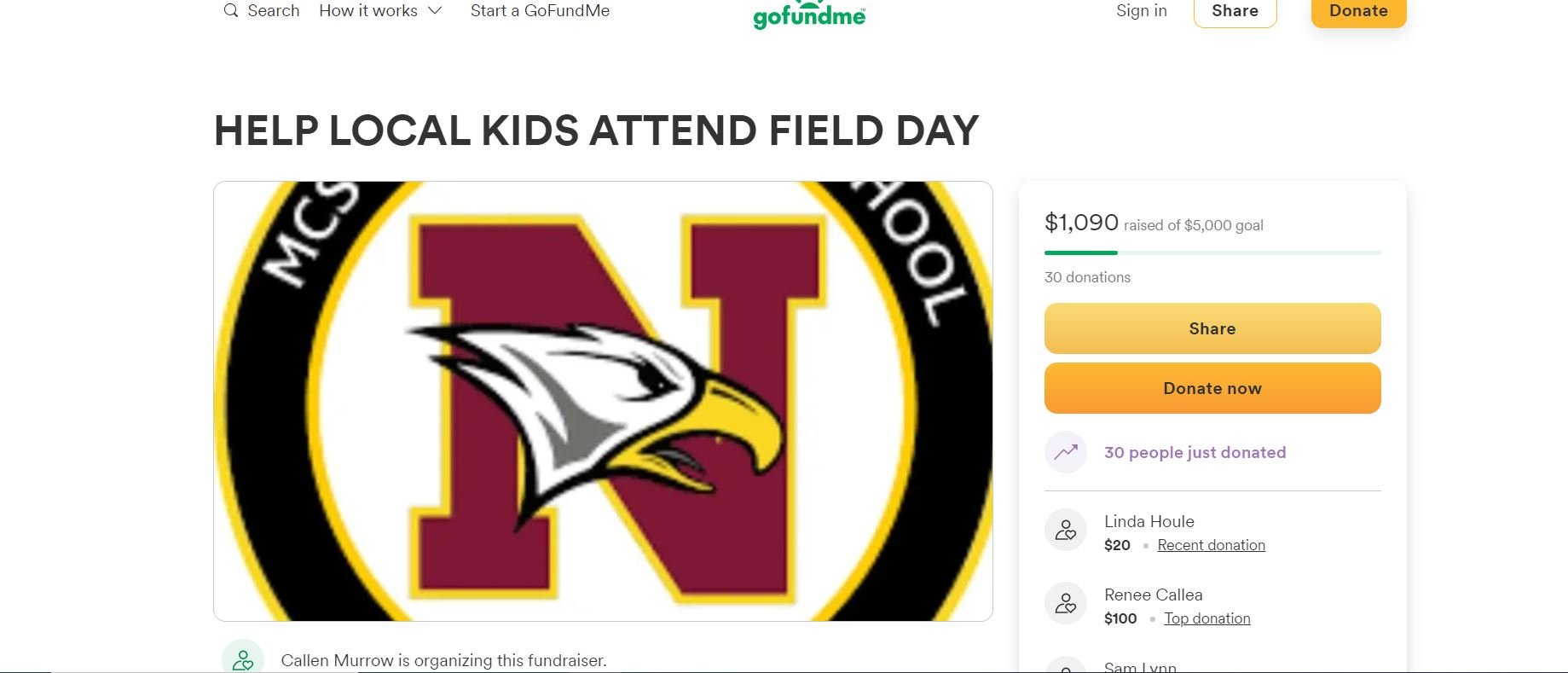This screenshot has height=673, width=1568.
Task: Click the 30 people just donated text
Action: 1195,452
